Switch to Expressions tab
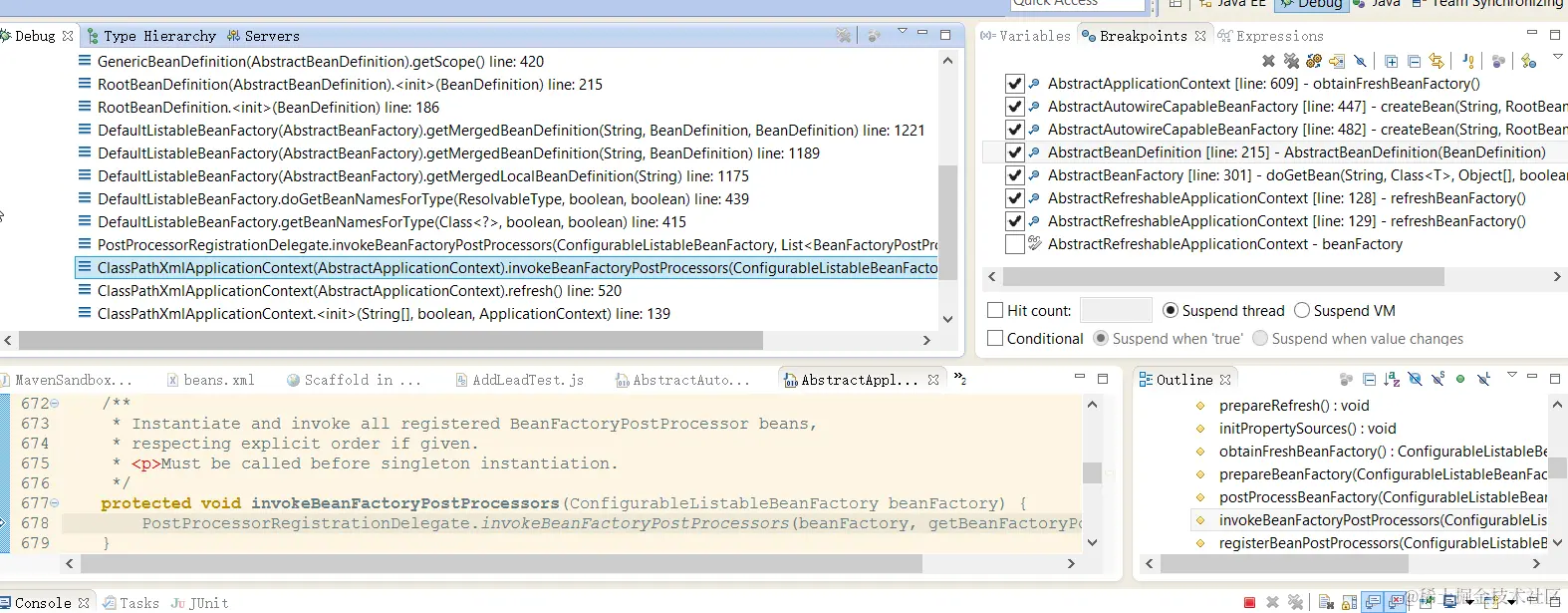The height and width of the screenshot is (613, 1568). [x=1271, y=36]
